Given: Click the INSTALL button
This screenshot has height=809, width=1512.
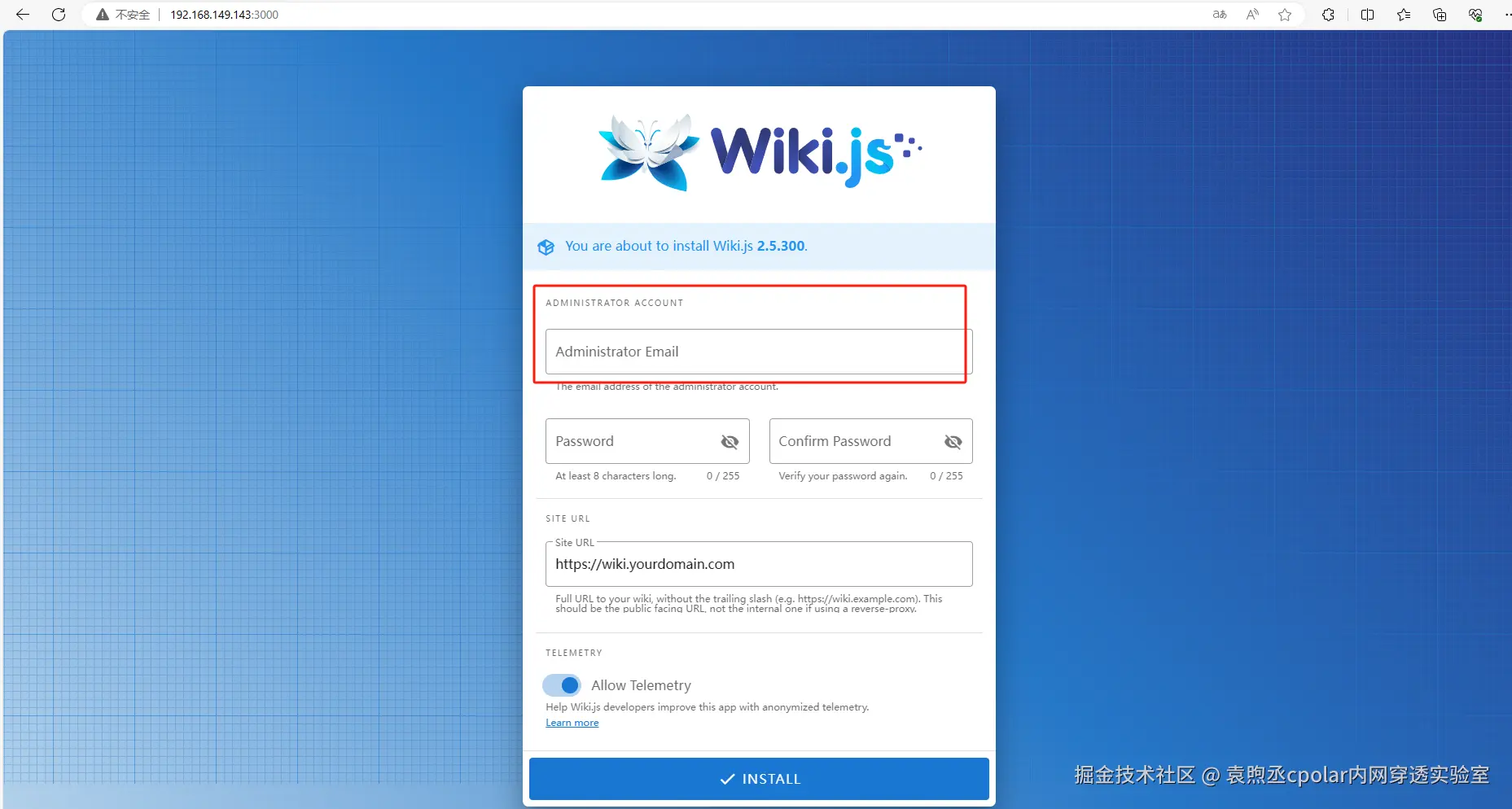Looking at the screenshot, I should pos(759,779).
